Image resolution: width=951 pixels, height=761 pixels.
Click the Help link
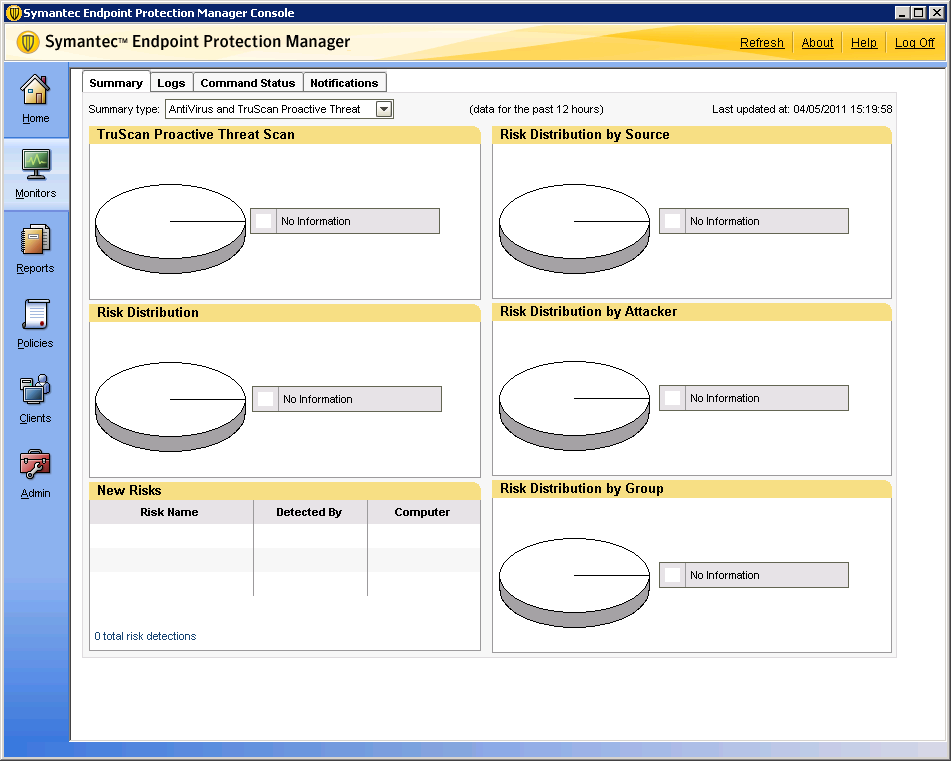coord(864,43)
